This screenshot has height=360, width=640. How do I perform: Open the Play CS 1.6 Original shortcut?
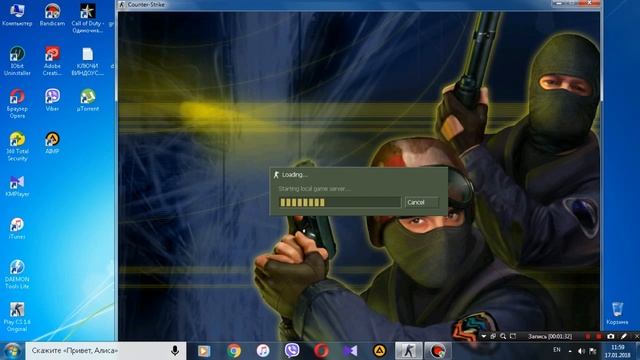(17, 317)
